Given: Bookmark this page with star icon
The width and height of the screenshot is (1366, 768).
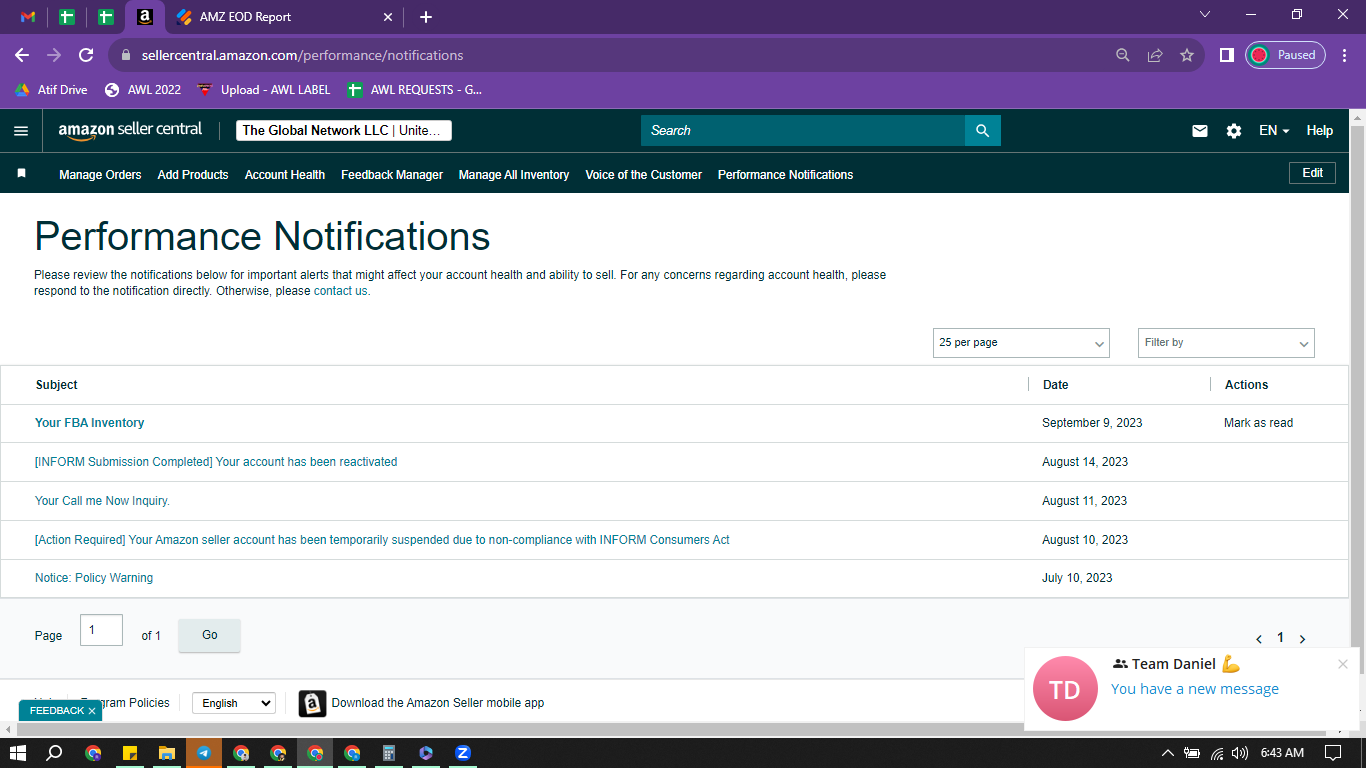Looking at the screenshot, I should tap(1187, 55).
